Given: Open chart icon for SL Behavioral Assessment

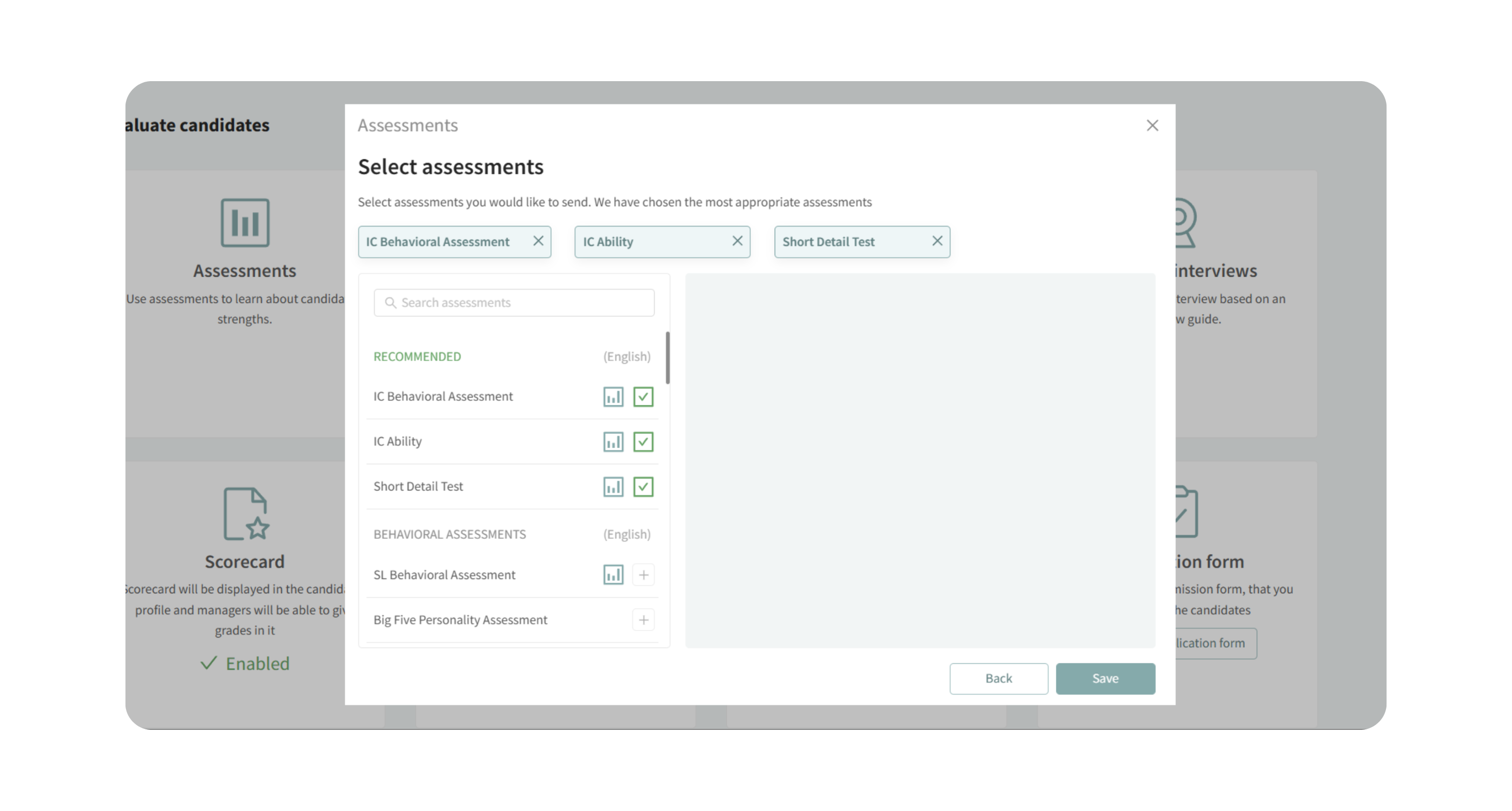Looking at the screenshot, I should [613, 575].
